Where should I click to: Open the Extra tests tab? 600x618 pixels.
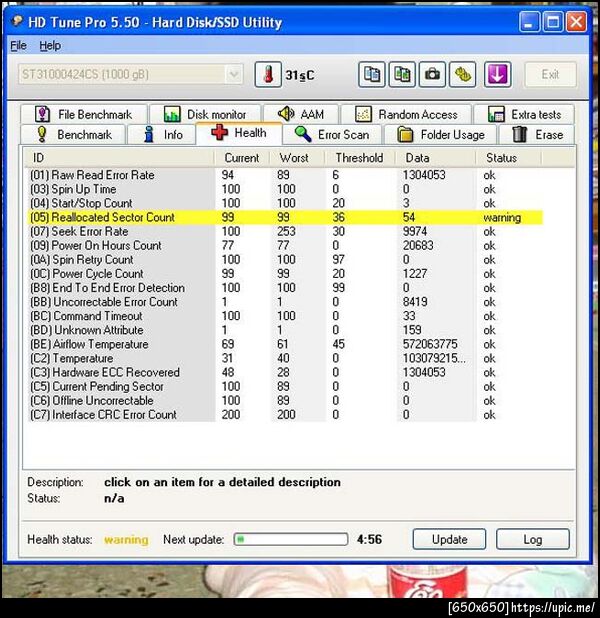pyautogui.click(x=524, y=114)
